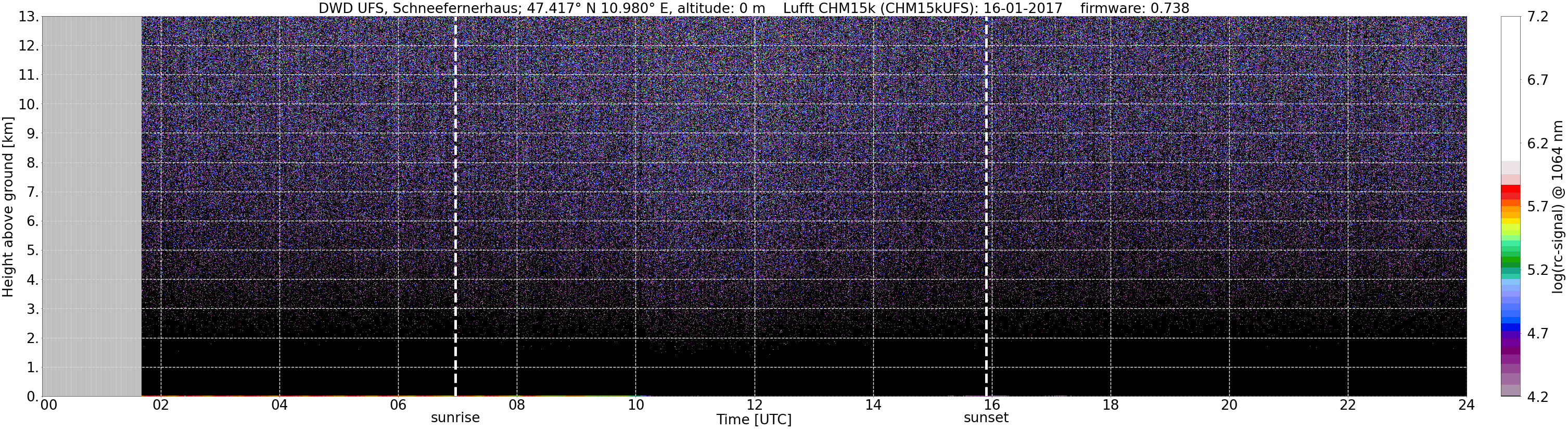Click height tick label 4.

tap(33, 280)
